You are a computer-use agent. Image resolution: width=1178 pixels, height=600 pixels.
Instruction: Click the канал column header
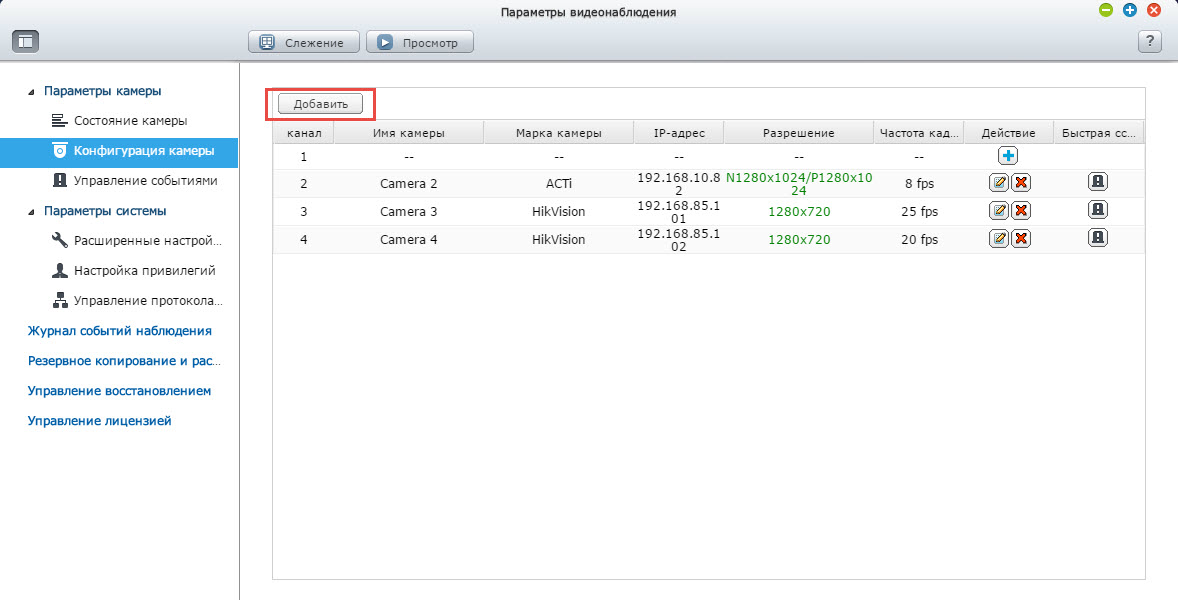pos(304,133)
